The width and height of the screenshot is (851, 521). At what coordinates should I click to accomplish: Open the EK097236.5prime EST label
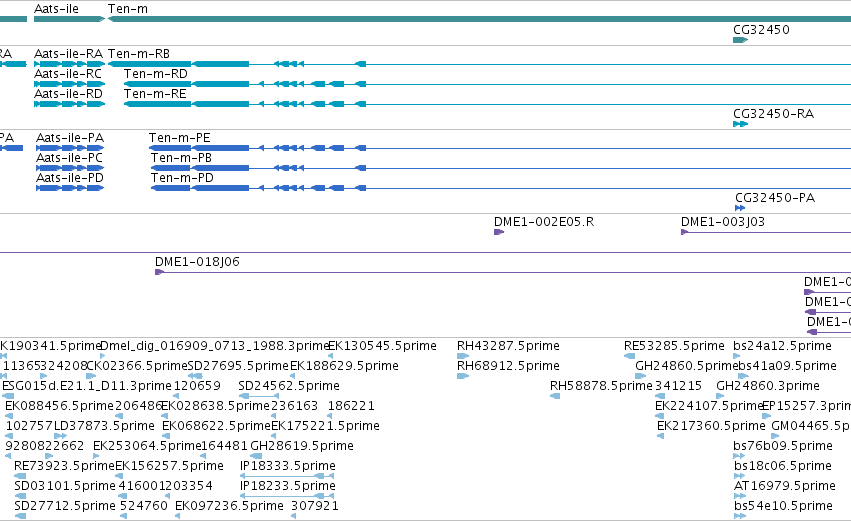click(x=229, y=506)
